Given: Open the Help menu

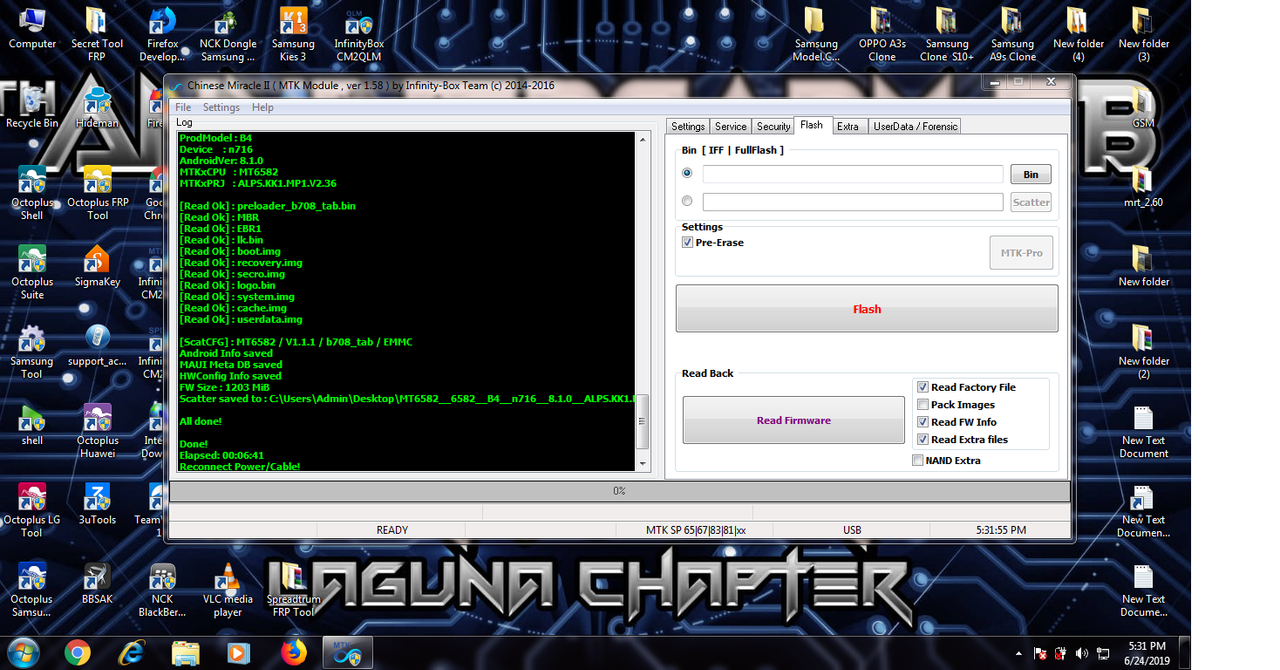Looking at the screenshot, I should [x=263, y=107].
